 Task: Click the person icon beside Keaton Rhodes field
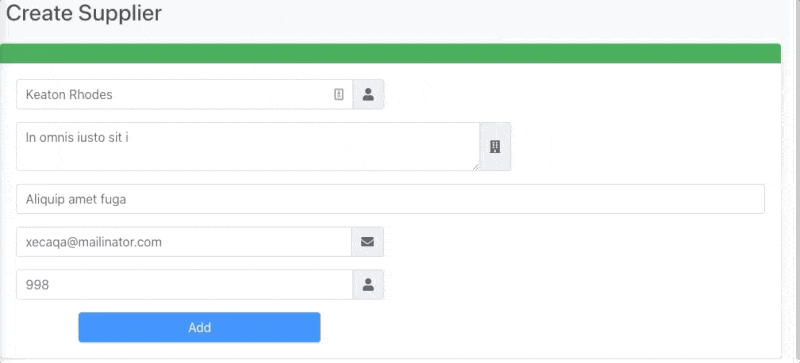click(x=368, y=94)
